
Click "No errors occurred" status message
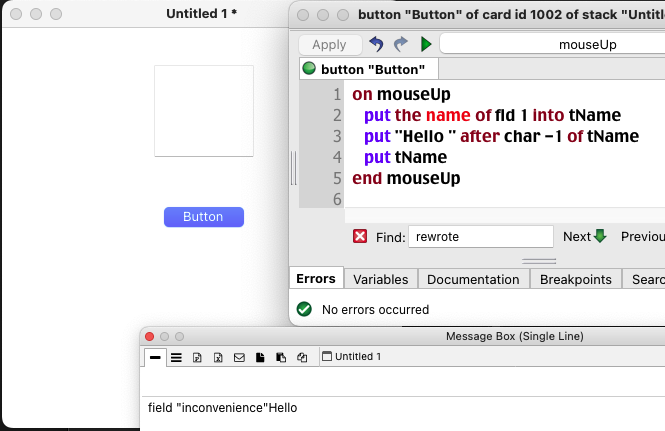point(375,309)
